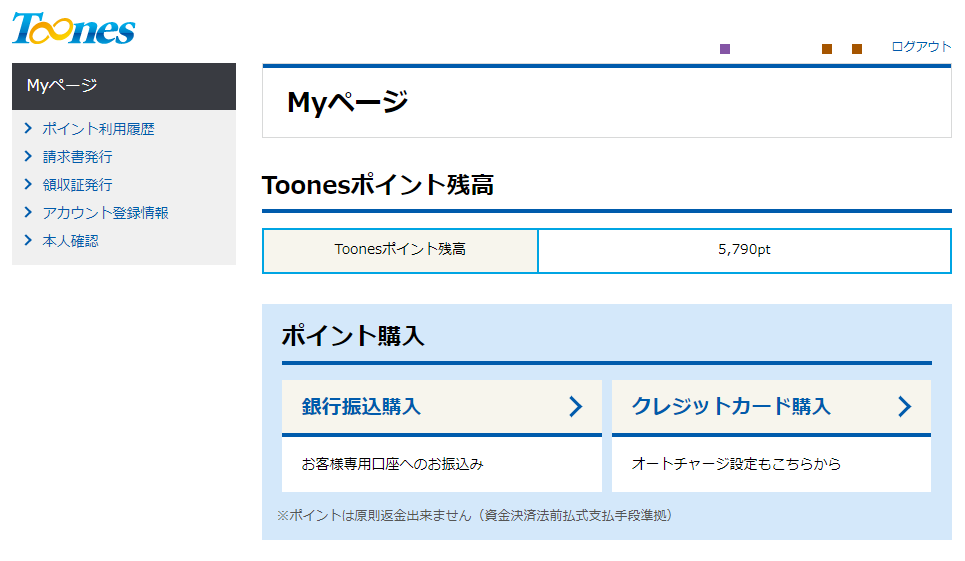Click the Toonesポイント残高 table label cell
The width and height of the screenshot is (965, 561).
click(x=400, y=250)
